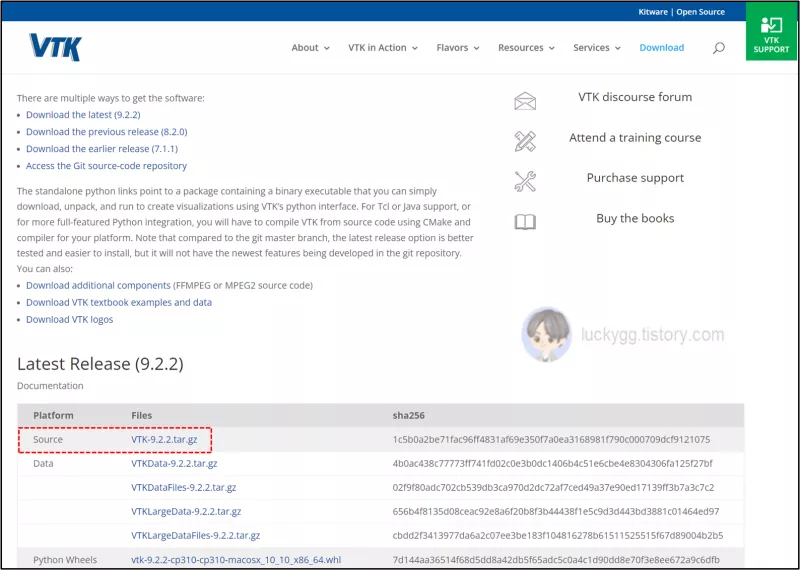Click the envelope icon beside discourse forum
Viewport: 800px width, 570px height.
[525, 101]
